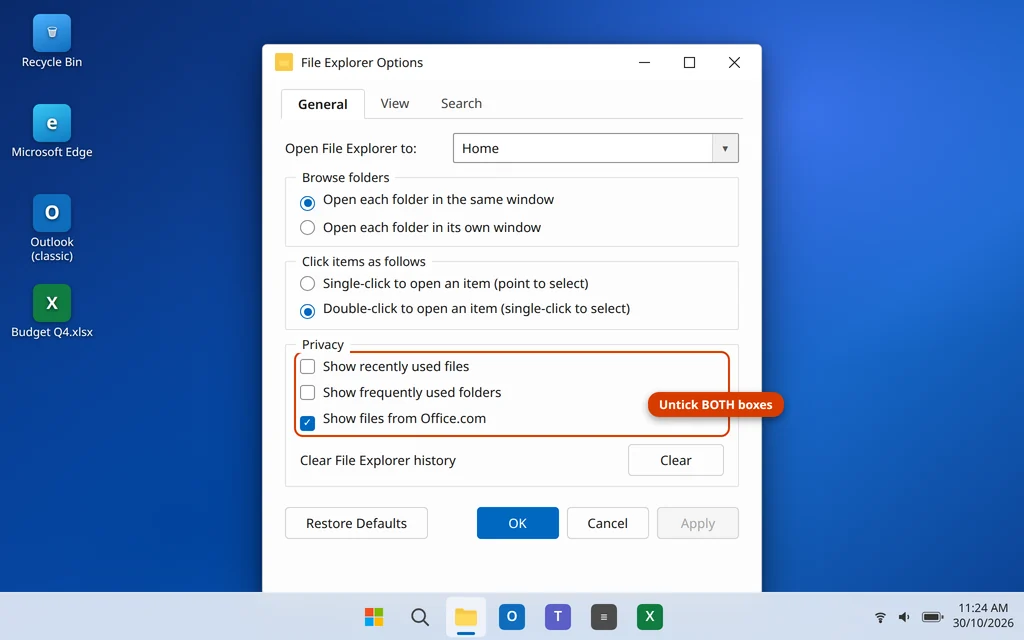1024x640 pixels.
Task: Click the Click items as follows label
Action: click(363, 261)
